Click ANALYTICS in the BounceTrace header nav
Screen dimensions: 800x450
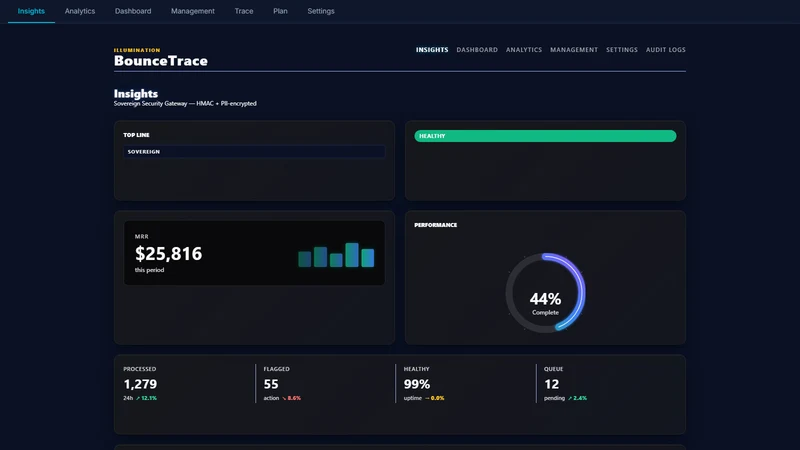click(x=524, y=50)
